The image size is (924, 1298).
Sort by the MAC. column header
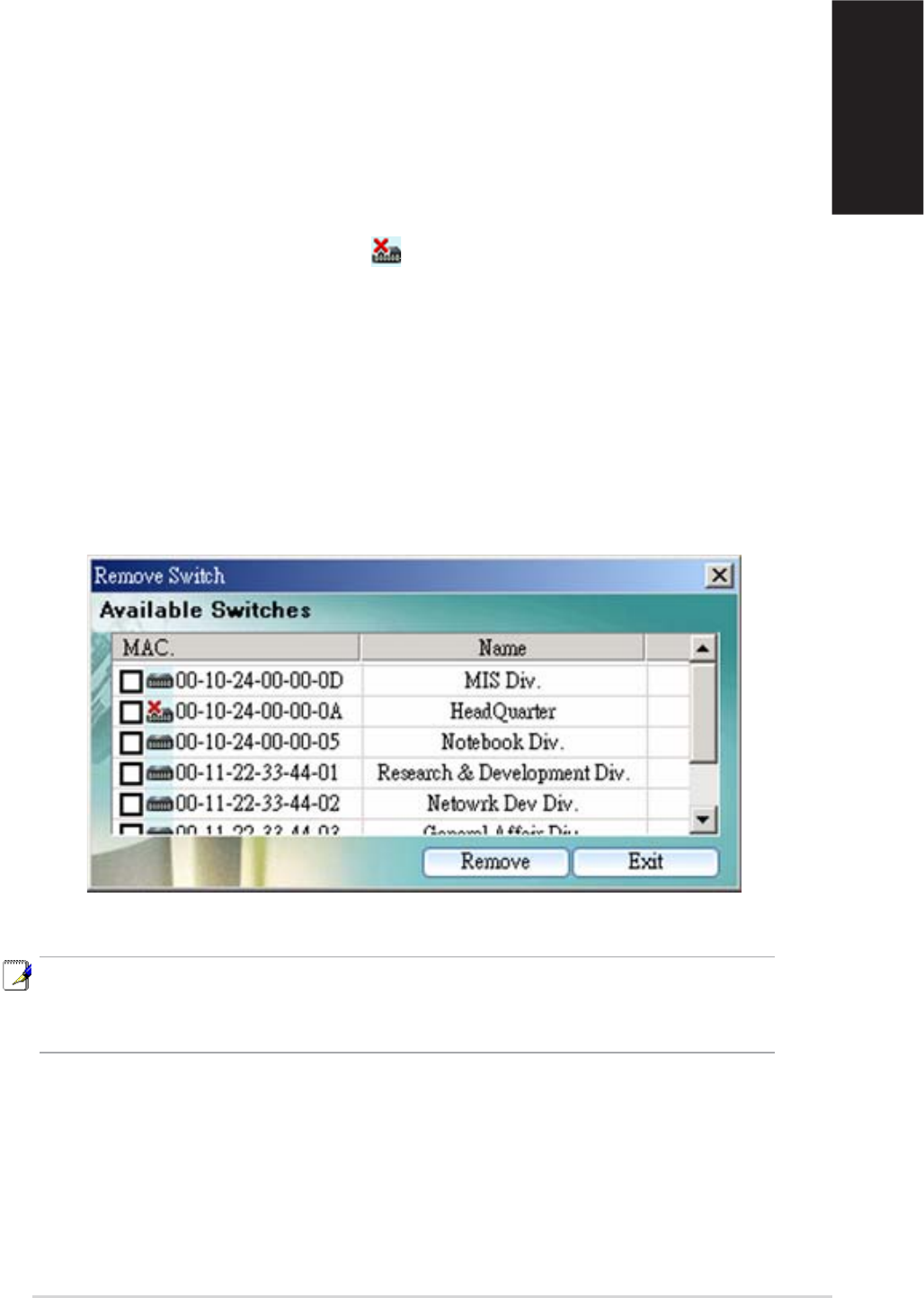[235, 647]
